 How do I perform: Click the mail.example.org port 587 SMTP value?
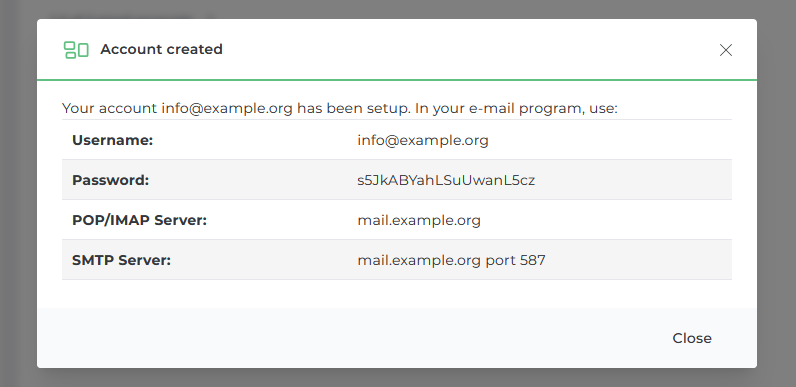click(x=451, y=261)
